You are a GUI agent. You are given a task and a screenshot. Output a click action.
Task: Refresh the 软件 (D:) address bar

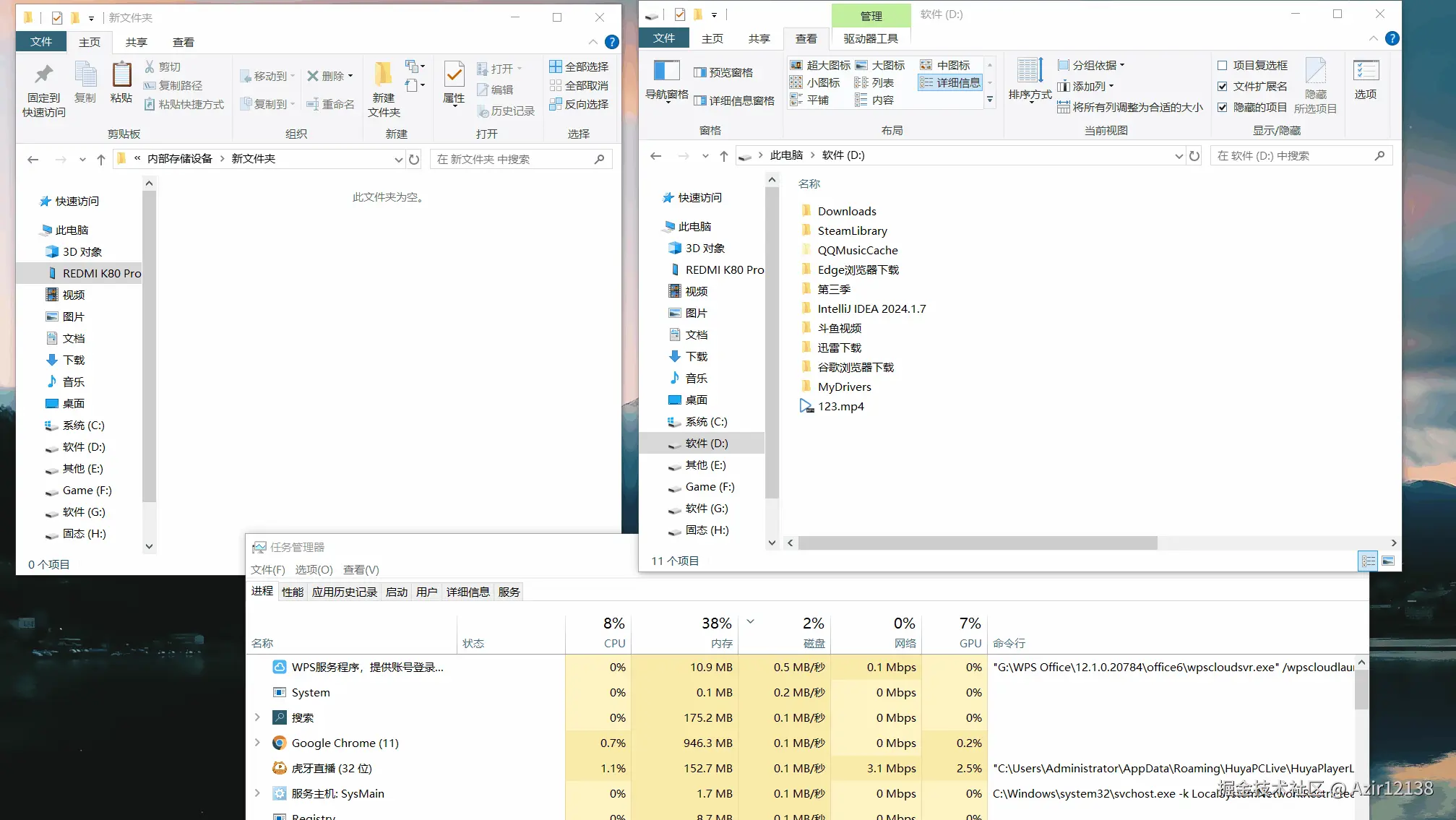tap(1194, 156)
